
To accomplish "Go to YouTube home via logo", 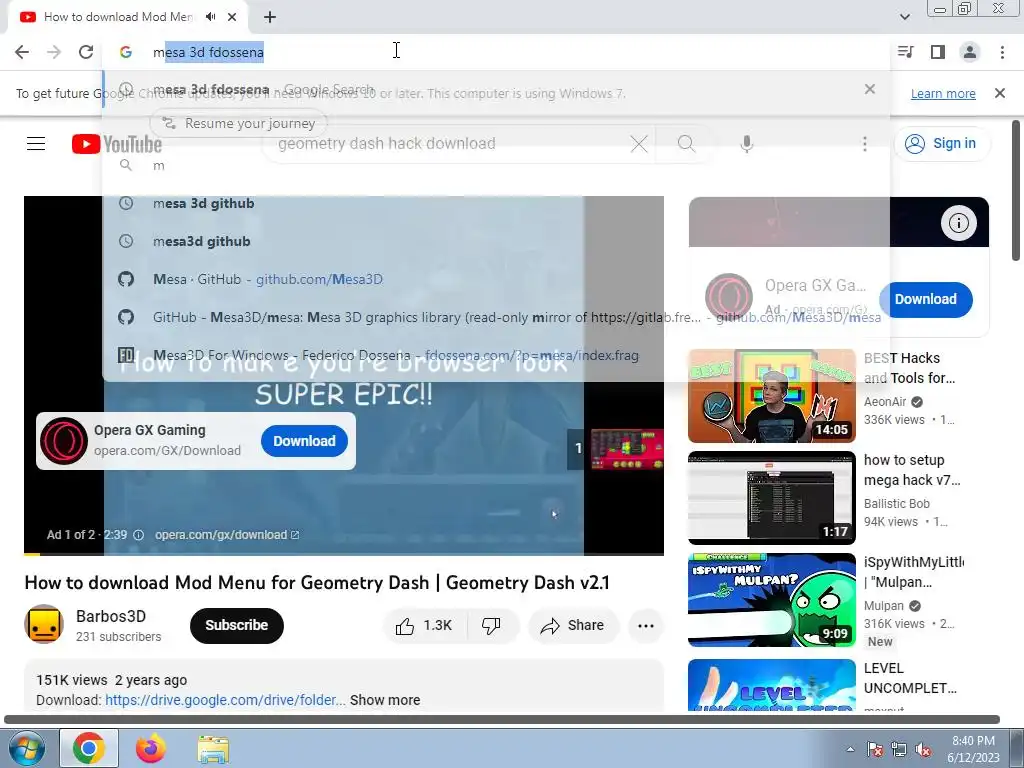I will 117,144.
